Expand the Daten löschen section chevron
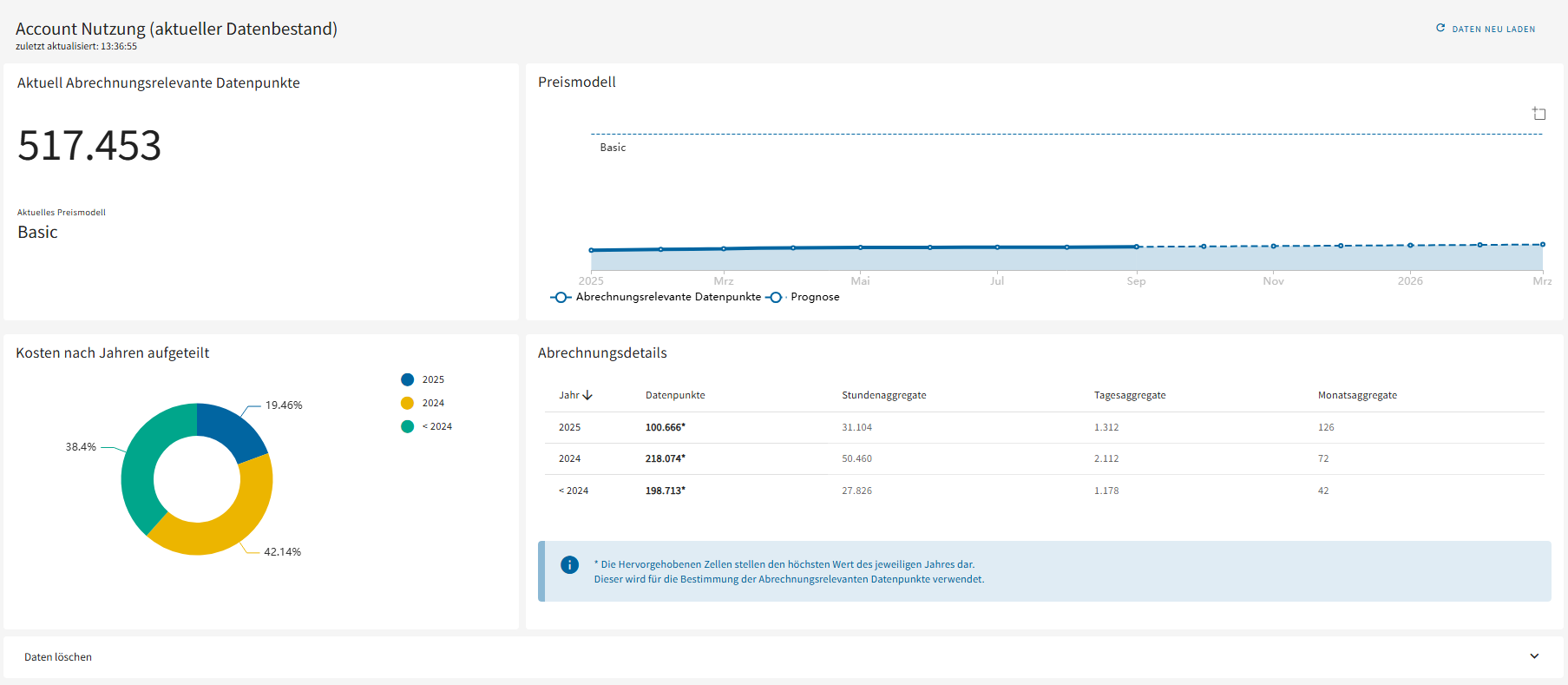The height and width of the screenshot is (685, 1568). click(x=1534, y=656)
